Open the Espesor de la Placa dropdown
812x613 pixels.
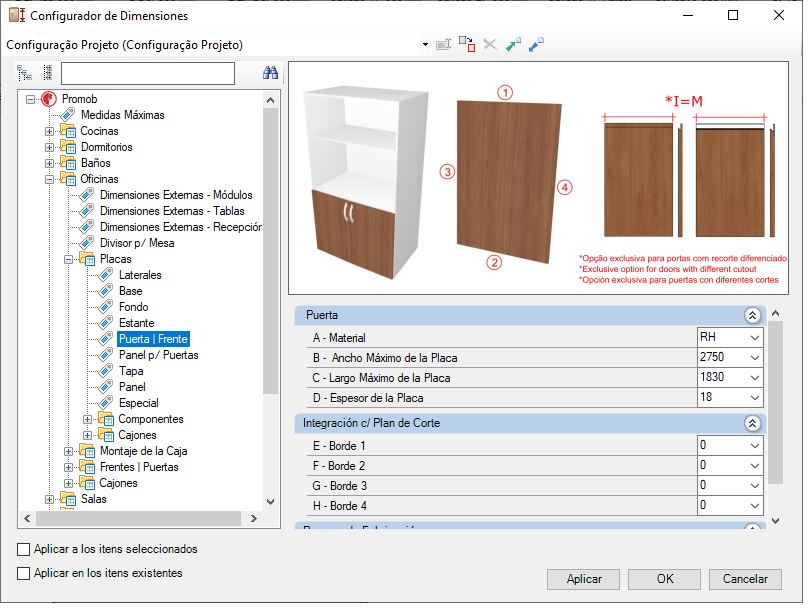[x=755, y=398]
